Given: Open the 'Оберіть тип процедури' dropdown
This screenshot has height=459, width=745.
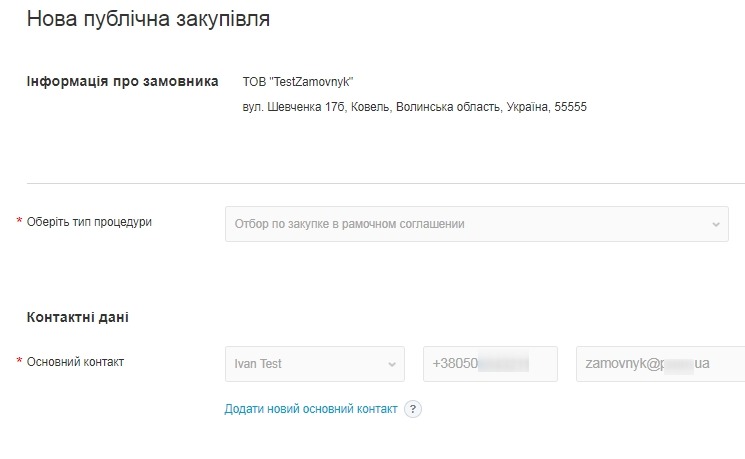Looking at the screenshot, I should tap(476, 224).
